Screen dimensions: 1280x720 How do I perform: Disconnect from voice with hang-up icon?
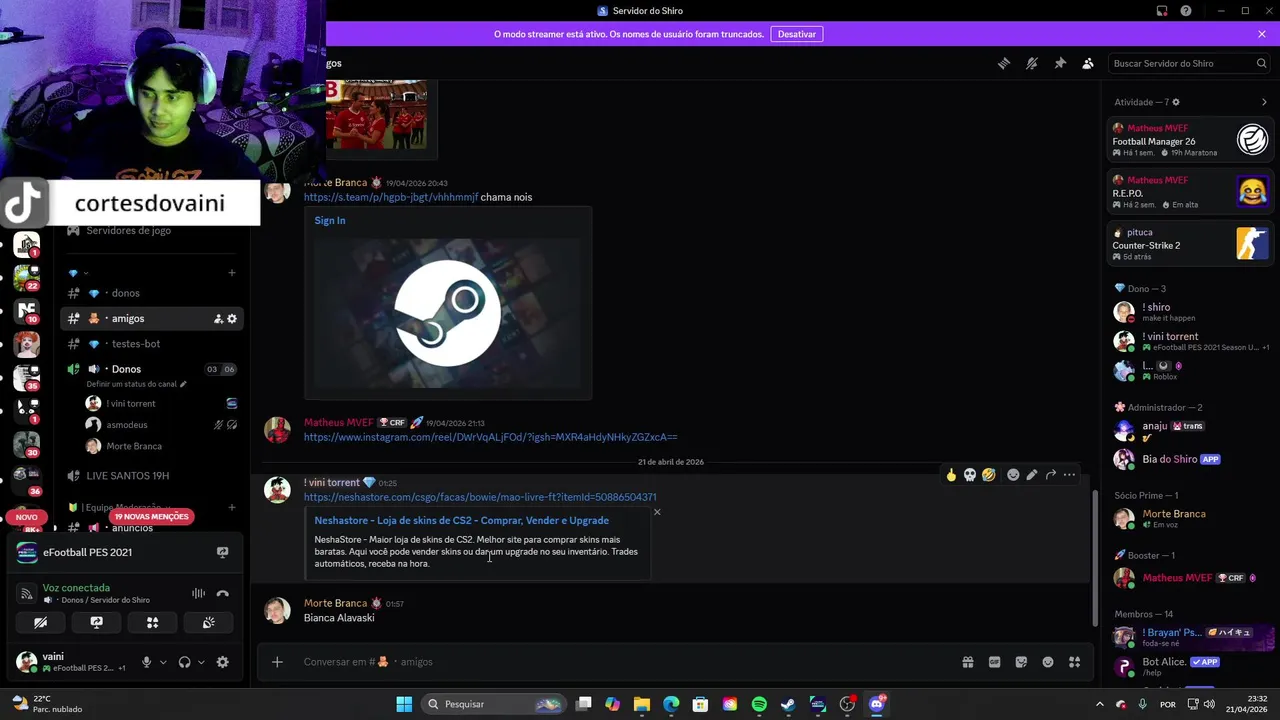[222, 593]
